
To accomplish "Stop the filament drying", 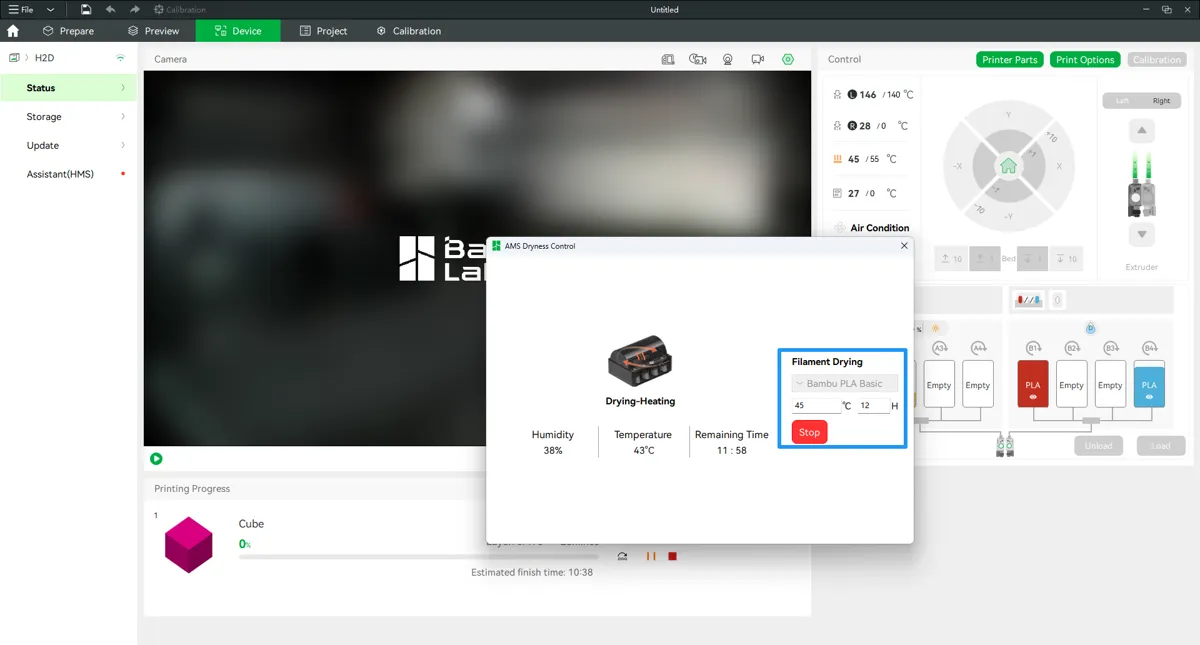I will pyautogui.click(x=810, y=432).
